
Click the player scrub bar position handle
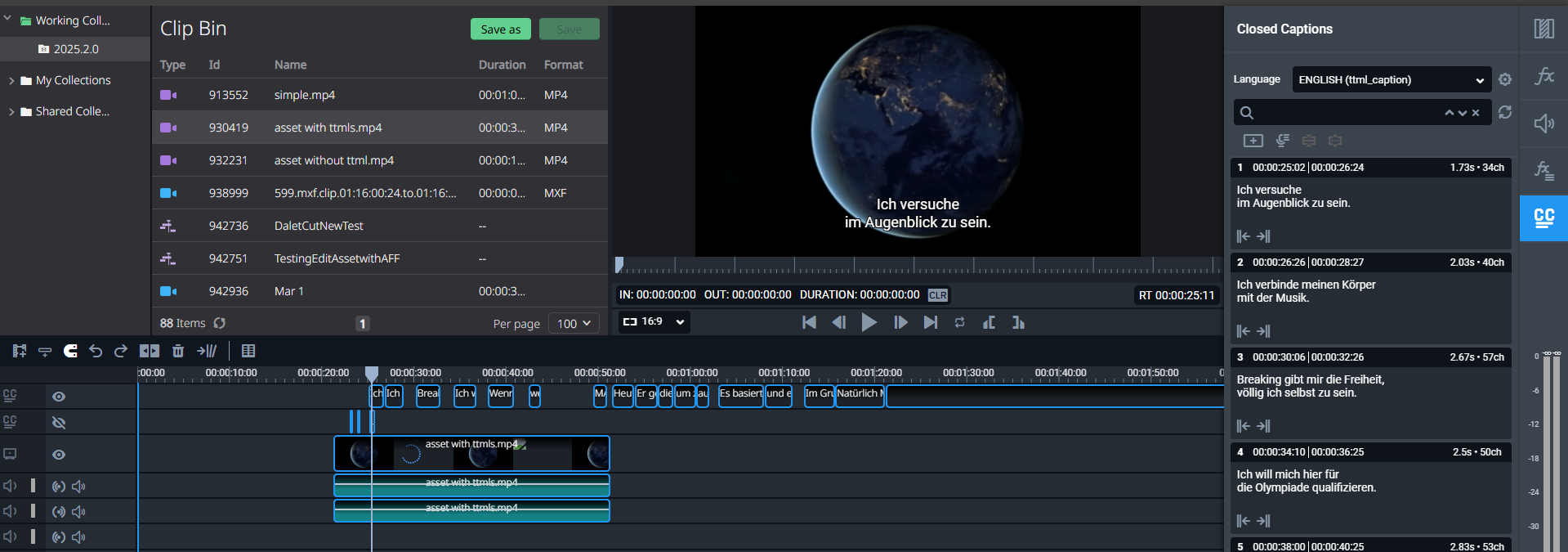click(619, 264)
